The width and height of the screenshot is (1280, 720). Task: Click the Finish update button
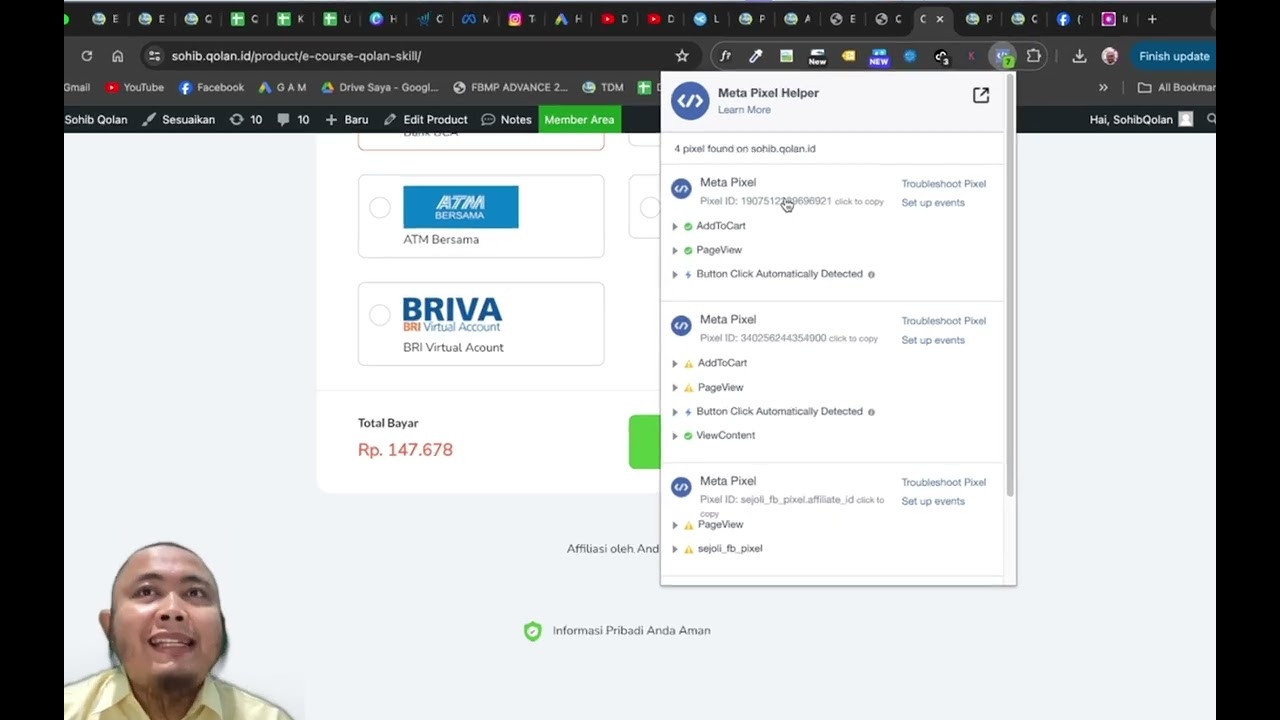(1174, 56)
